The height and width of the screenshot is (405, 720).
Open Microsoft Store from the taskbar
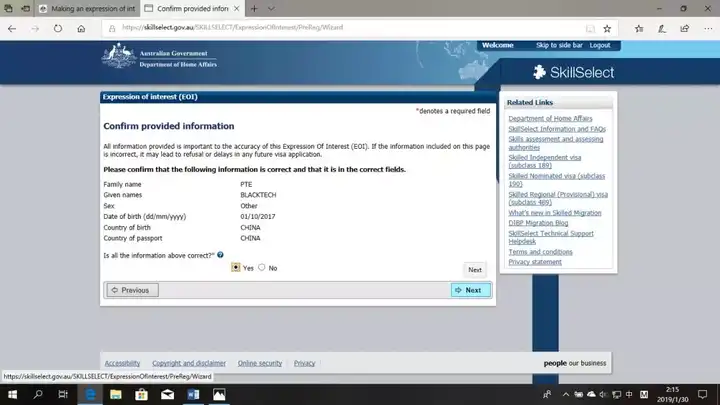pos(141,394)
